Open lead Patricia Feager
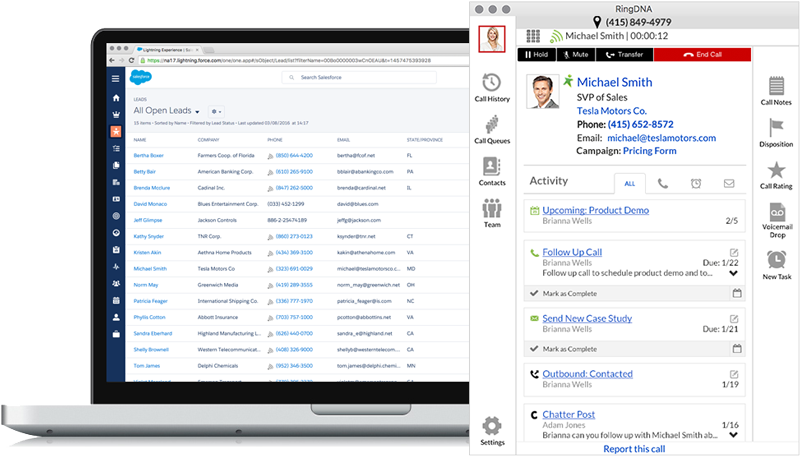The image size is (800, 456). [x=150, y=301]
